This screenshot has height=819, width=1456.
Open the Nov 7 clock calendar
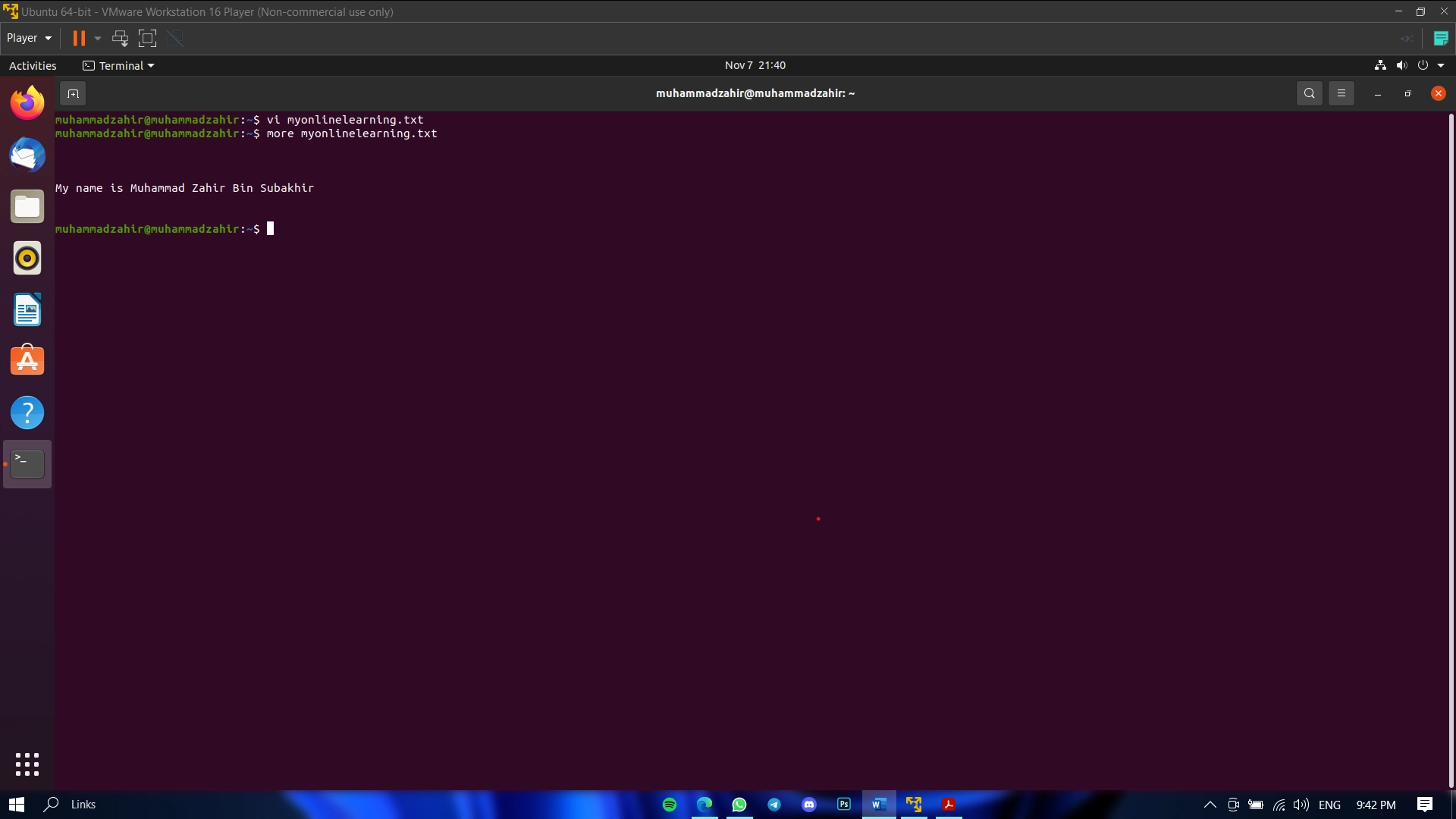[x=755, y=66]
